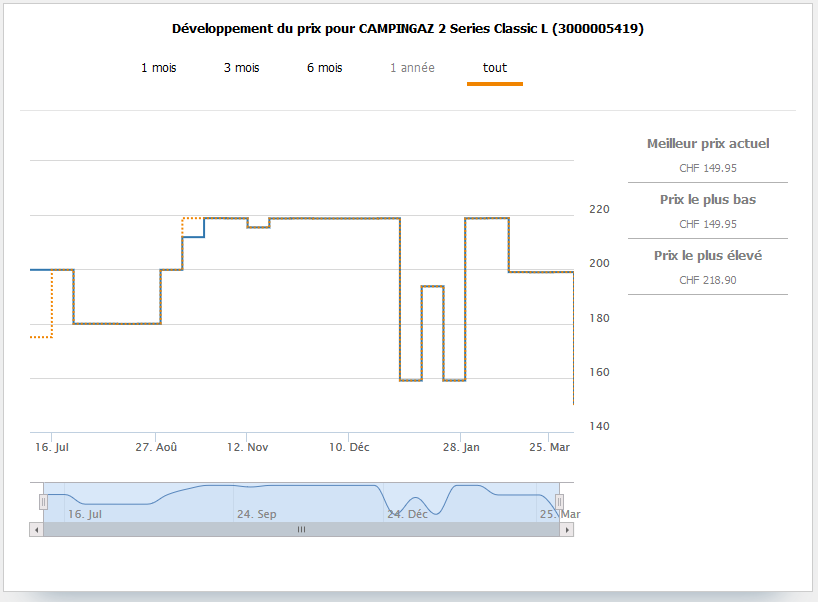Click the left navigator range handle
The height and width of the screenshot is (602, 818).
click(x=43, y=502)
